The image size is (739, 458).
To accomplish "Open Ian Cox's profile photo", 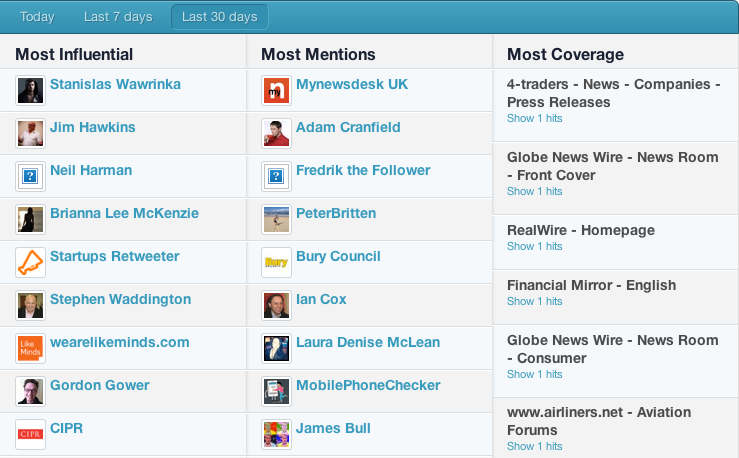I will click(276, 305).
